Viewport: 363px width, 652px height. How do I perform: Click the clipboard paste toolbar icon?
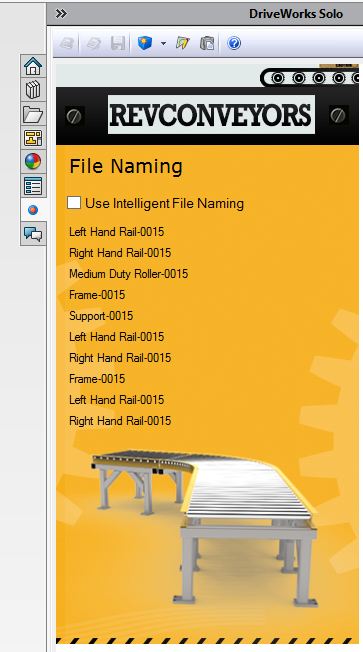coord(207,43)
